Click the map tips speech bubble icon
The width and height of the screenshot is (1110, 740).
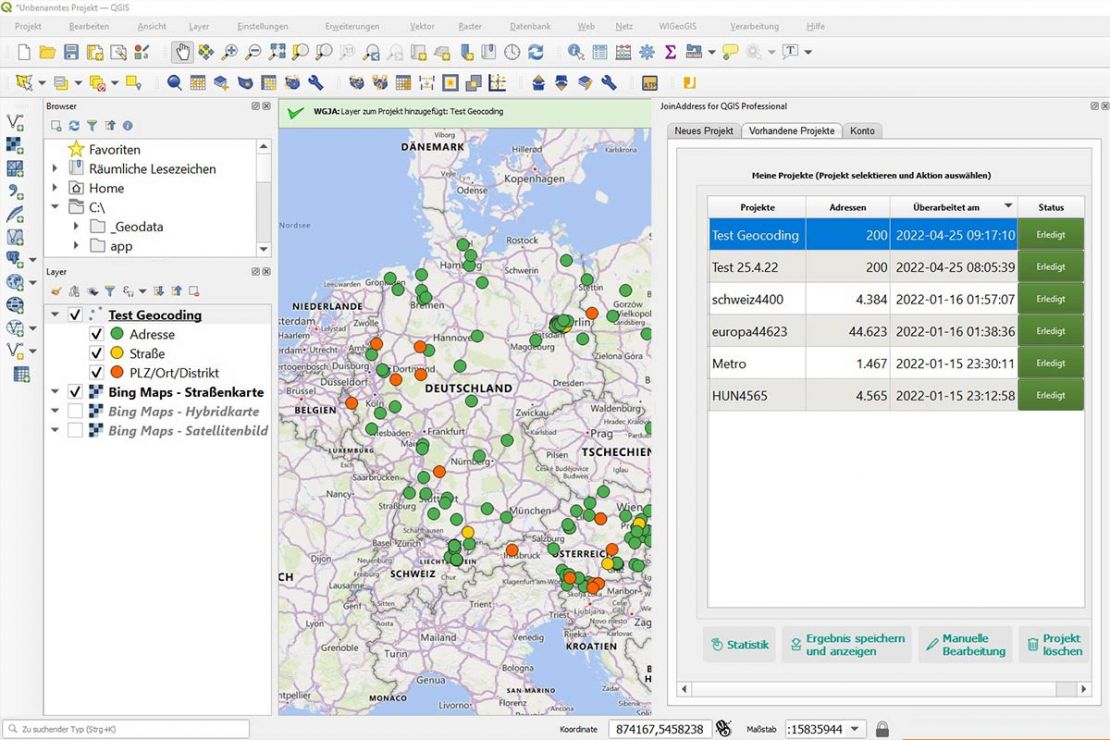730,52
